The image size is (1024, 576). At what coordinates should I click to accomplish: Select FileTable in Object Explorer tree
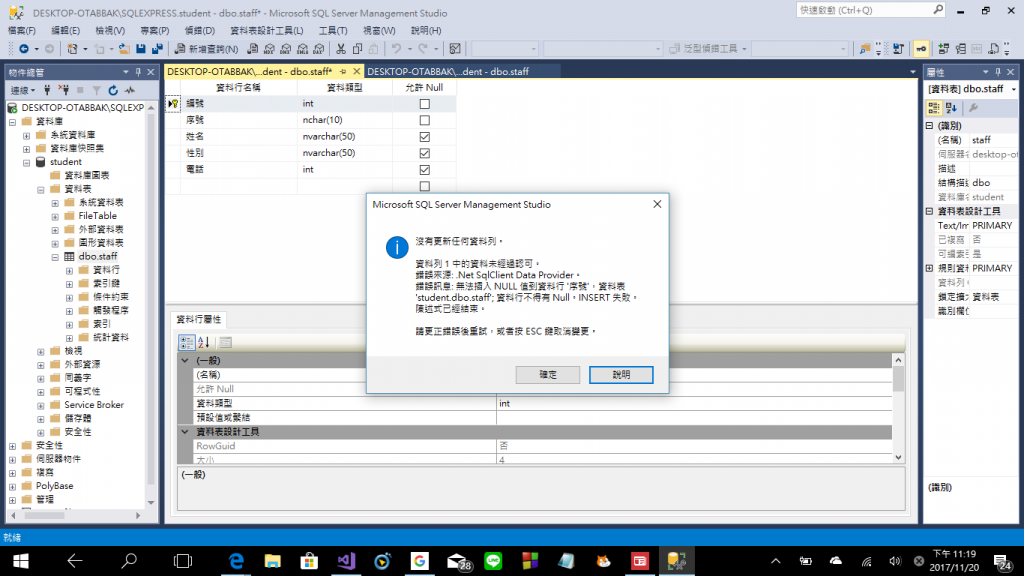[x=97, y=216]
